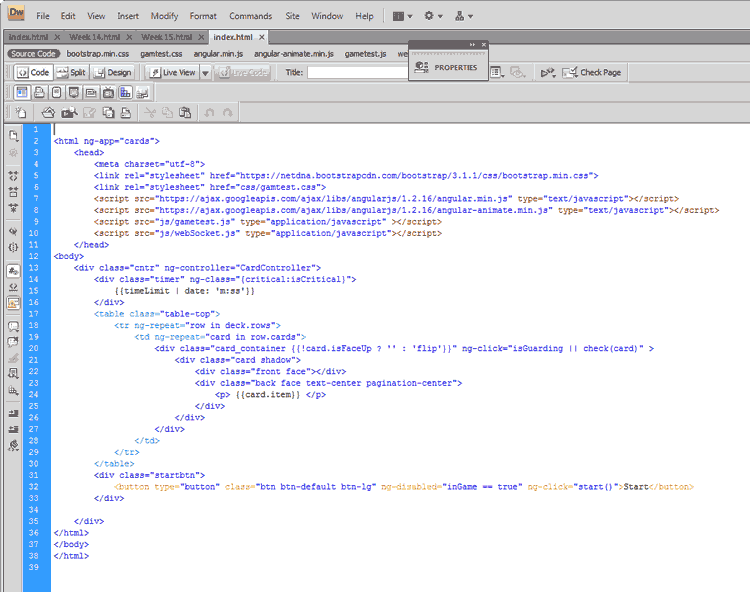This screenshot has height=592, width=750.
Task: Toggle Live View mode
Action: click(172, 72)
